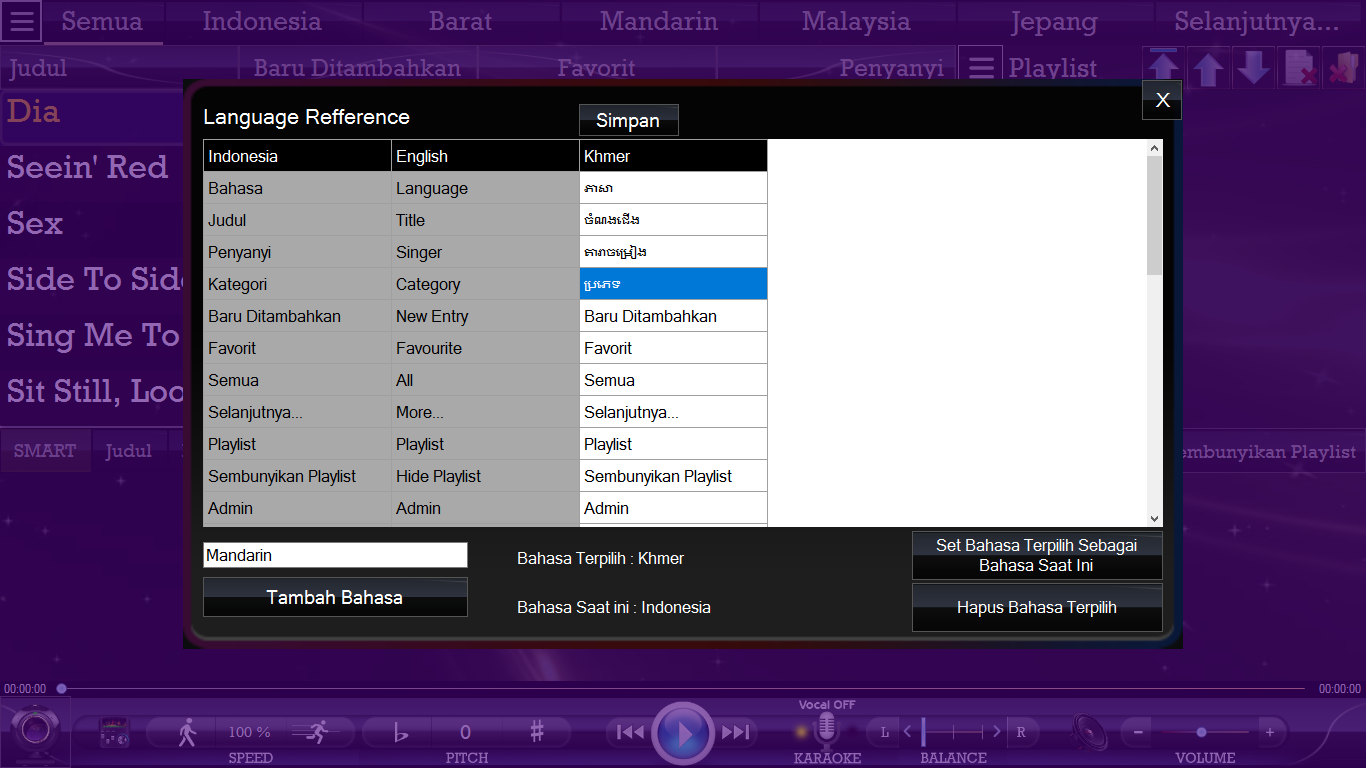
Task: Click the table scrollbar up arrow
Action: tap(1155, 148)
